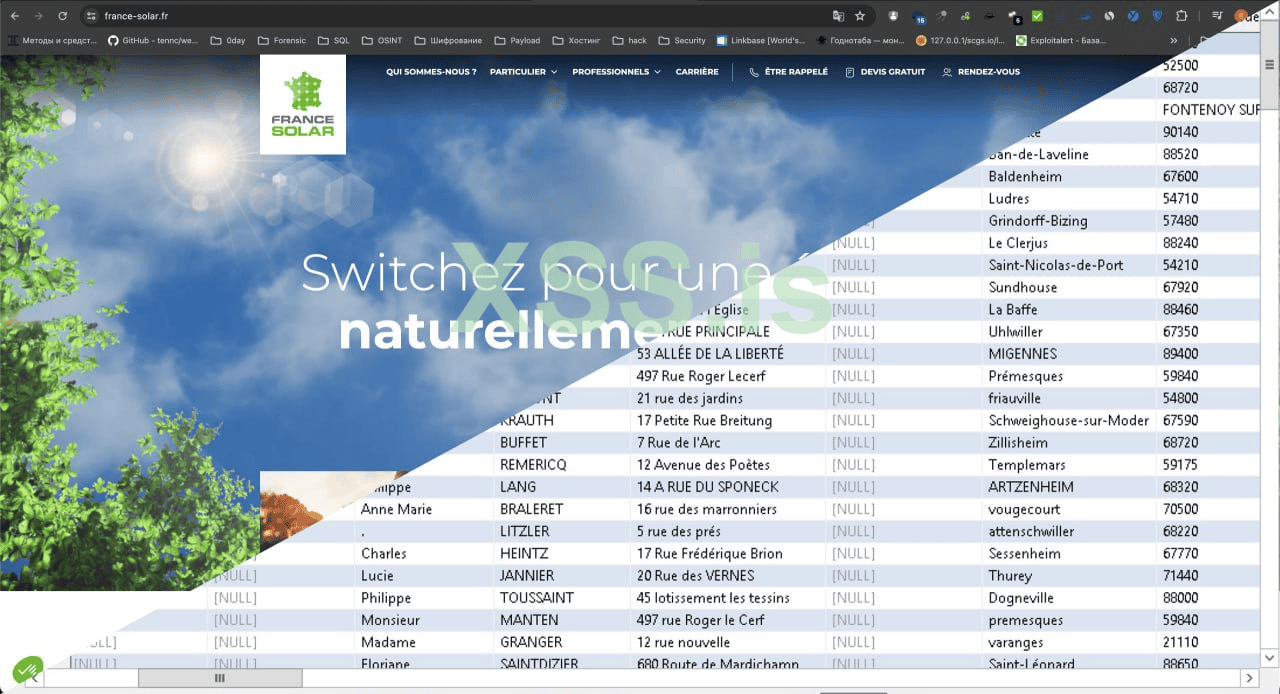This screenshot has width=1280, height=694.
Task: Select the postal code 21110 cell
Action: 1207,642
